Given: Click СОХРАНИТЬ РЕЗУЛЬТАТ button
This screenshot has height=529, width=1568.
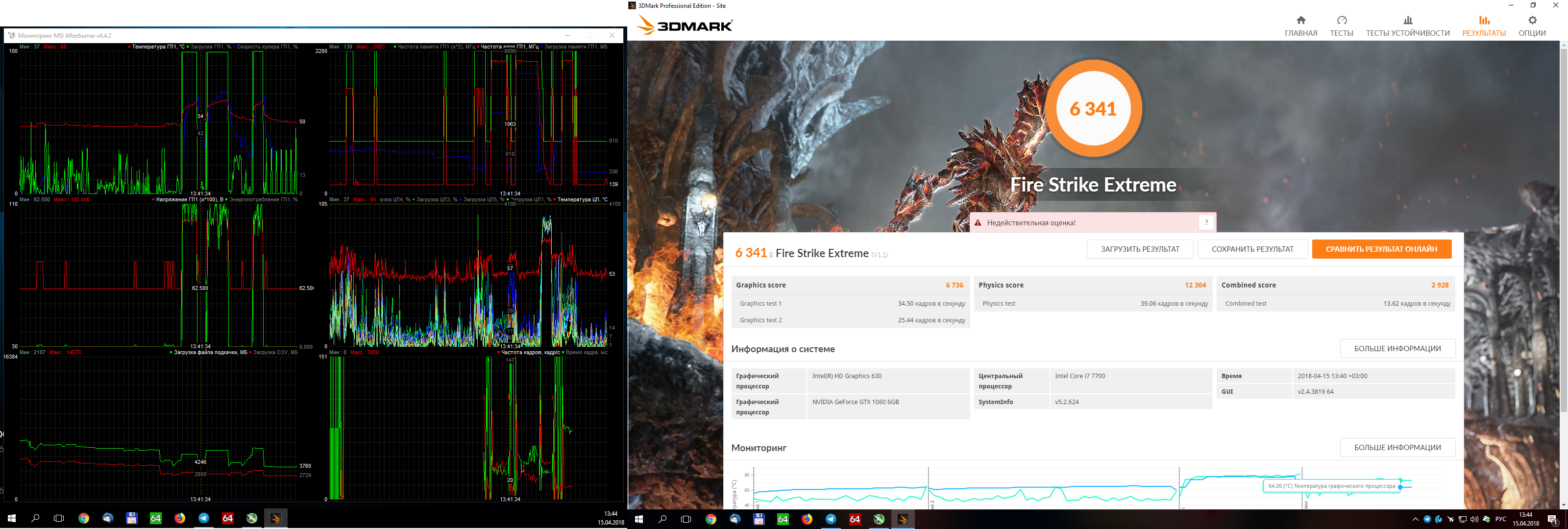Looking at the screenshot, I should tap(1252, 249).
